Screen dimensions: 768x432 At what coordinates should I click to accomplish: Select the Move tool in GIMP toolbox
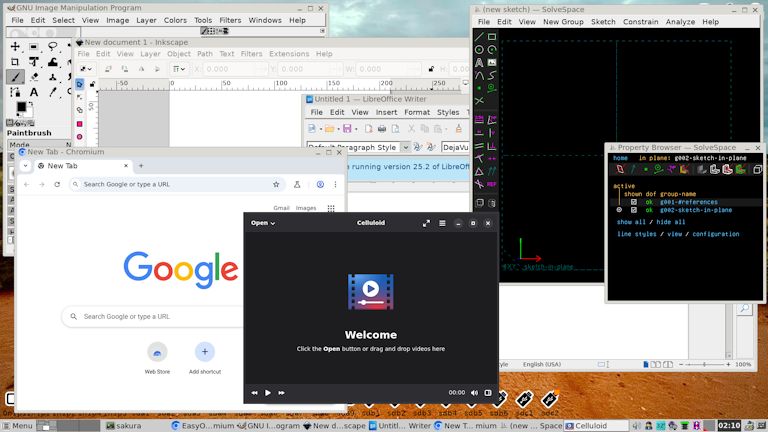[x=15, y=47]
